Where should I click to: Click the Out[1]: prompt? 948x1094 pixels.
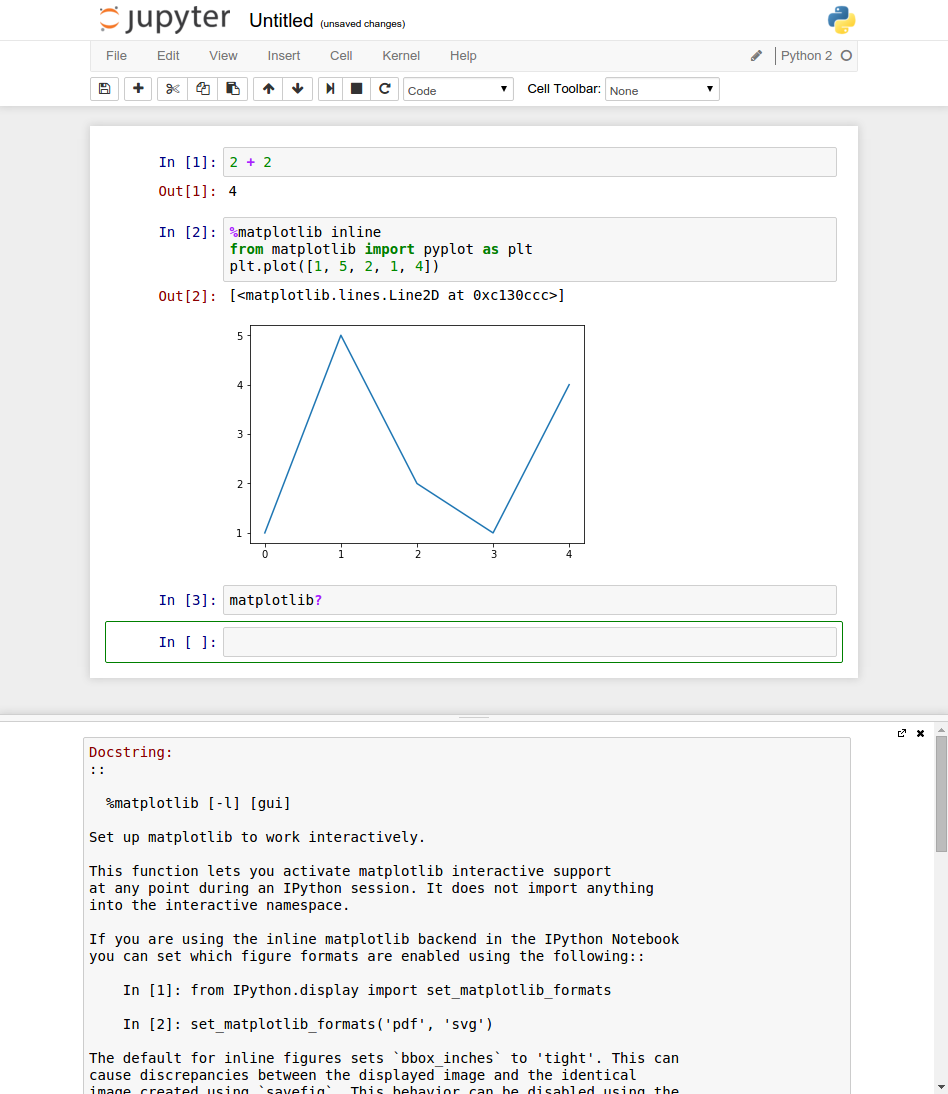187,191
